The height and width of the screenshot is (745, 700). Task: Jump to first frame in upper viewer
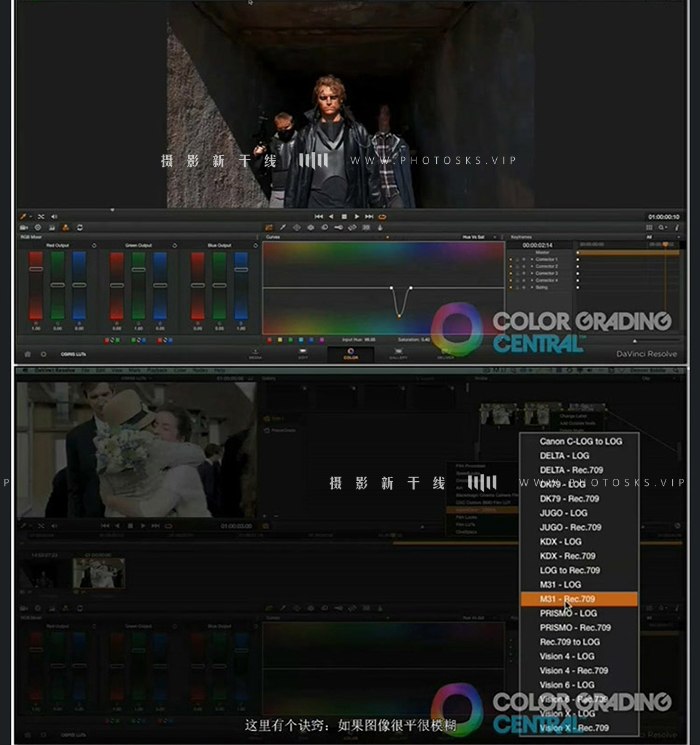(x=318, y=217)
